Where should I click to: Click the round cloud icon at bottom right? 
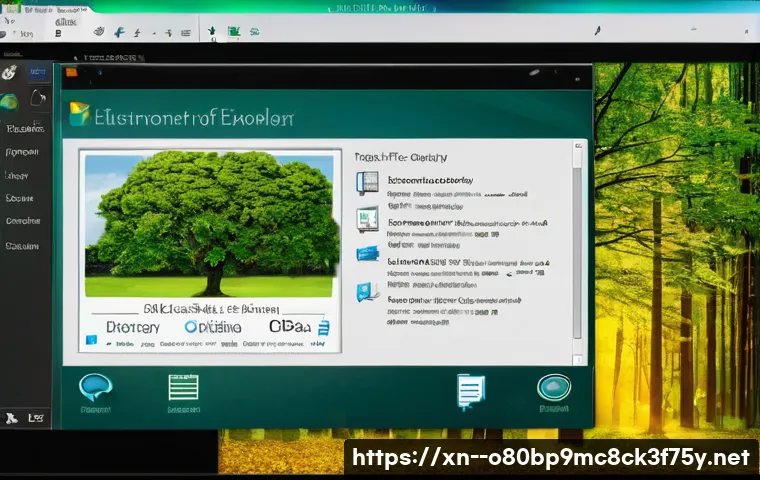pos(553,388)
